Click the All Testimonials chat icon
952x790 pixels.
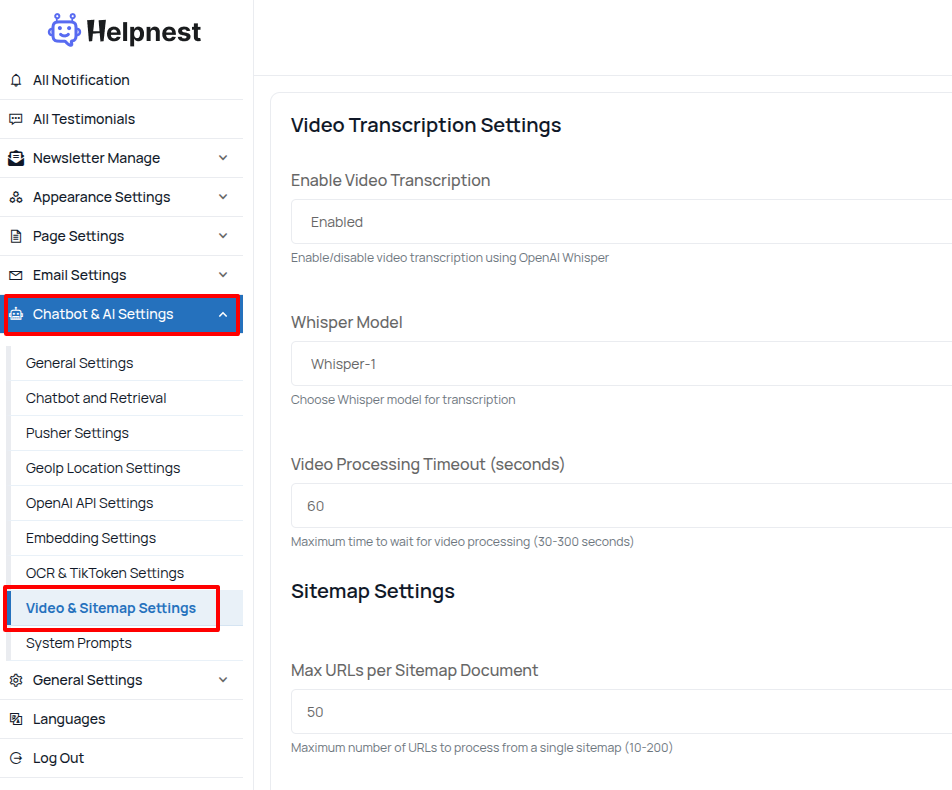(x=15, y=119)
